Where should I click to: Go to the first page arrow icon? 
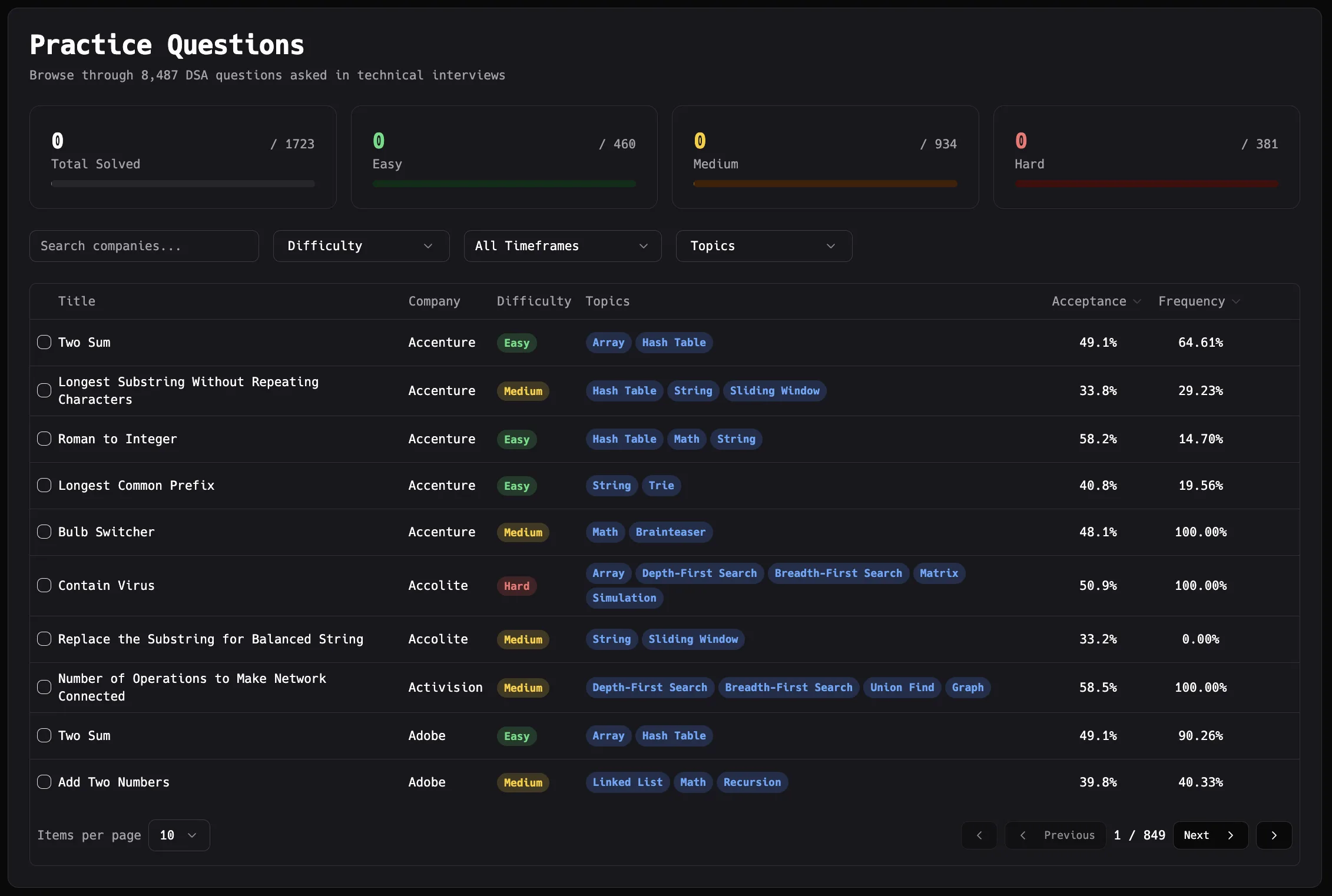pos(979,835)
